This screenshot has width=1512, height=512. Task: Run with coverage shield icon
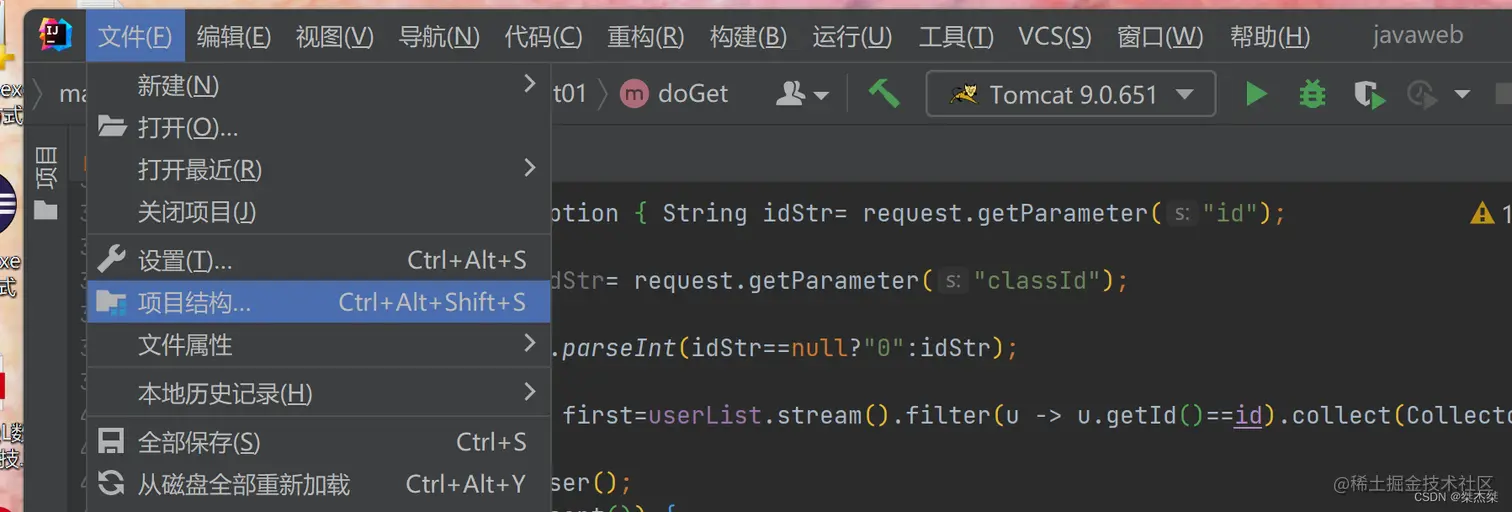[x=1368, y=95]
